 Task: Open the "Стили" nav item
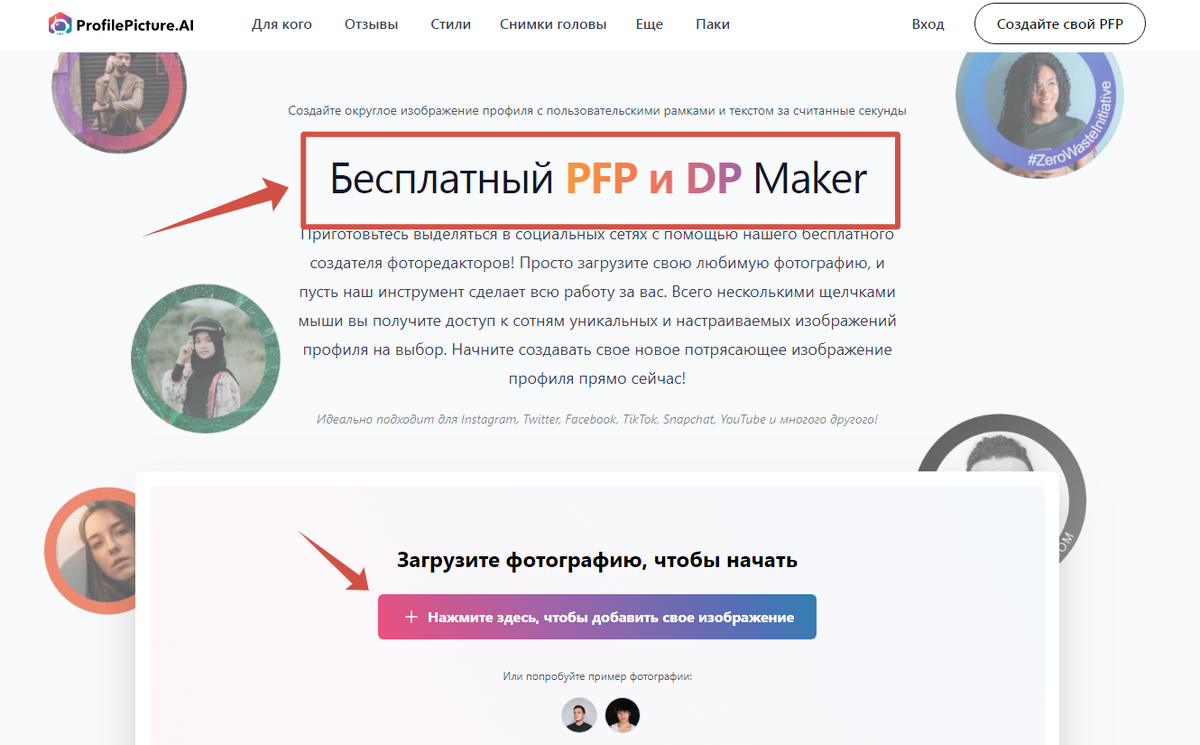point(450,24)
